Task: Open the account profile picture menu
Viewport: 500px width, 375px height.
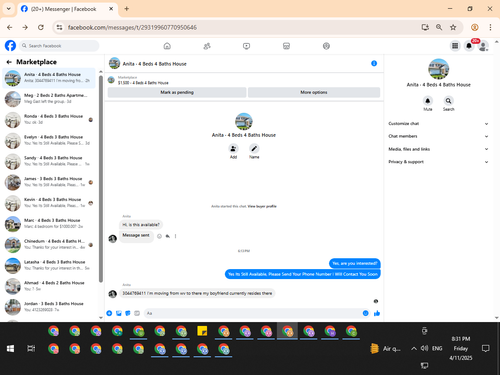Action: click(483, 46)
